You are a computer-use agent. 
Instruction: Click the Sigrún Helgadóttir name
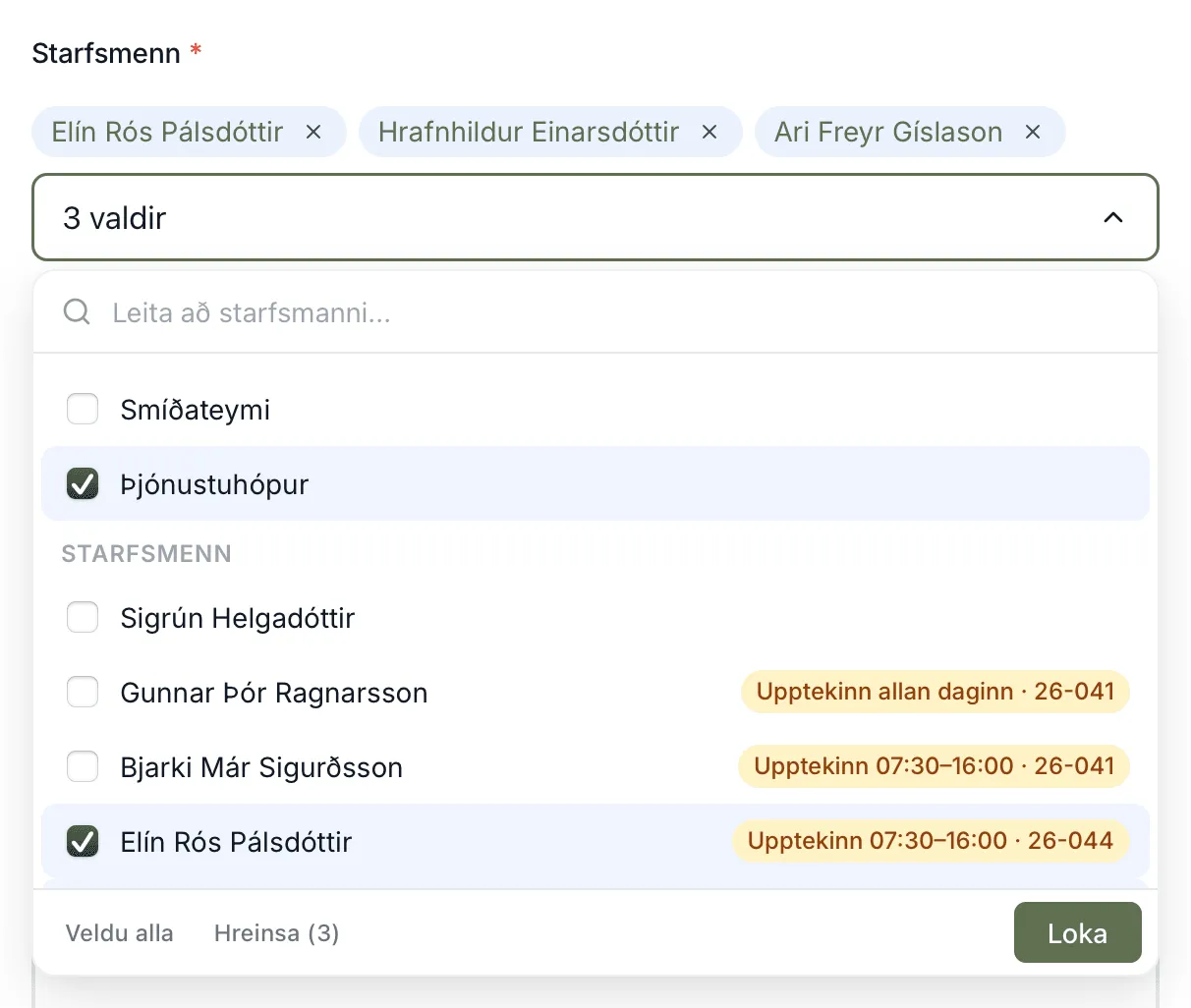[x=237, y=618]
